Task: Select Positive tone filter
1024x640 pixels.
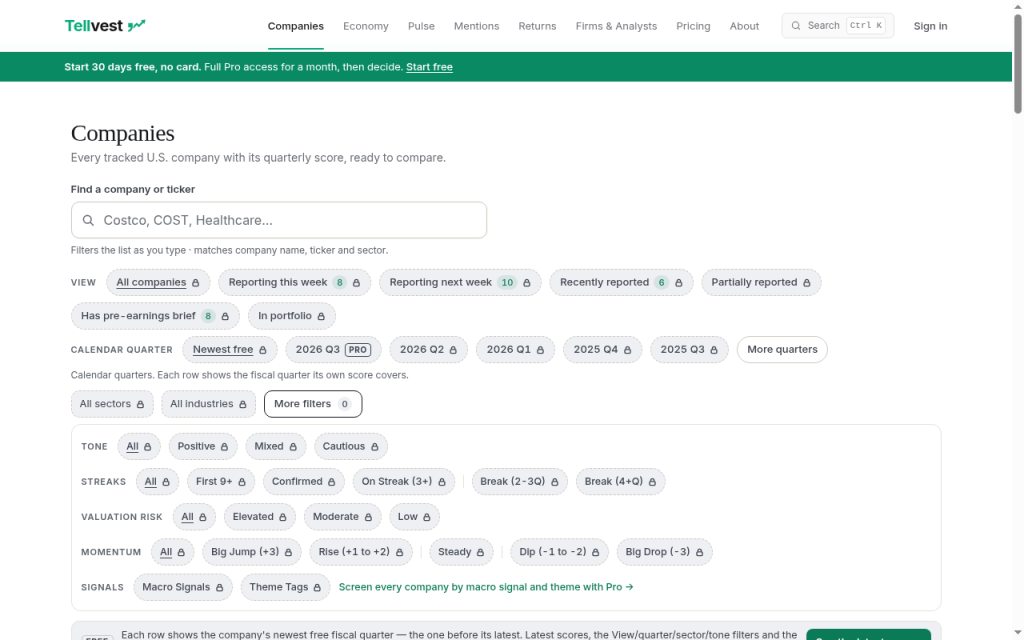Action: pos(202,446)
